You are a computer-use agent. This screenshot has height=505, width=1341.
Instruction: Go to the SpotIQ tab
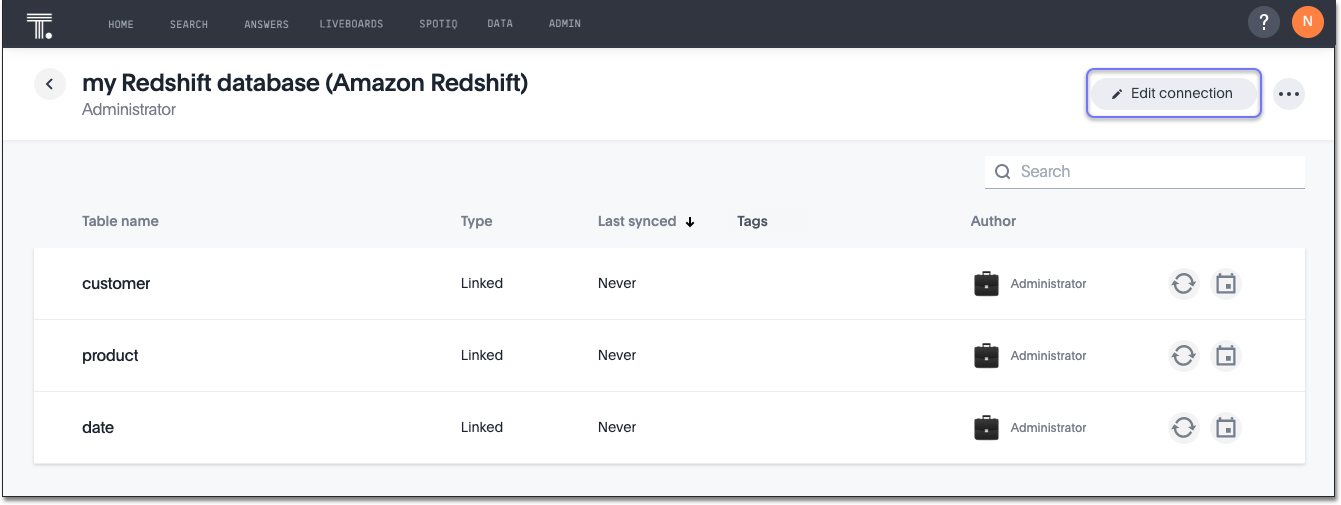(439, 24)
